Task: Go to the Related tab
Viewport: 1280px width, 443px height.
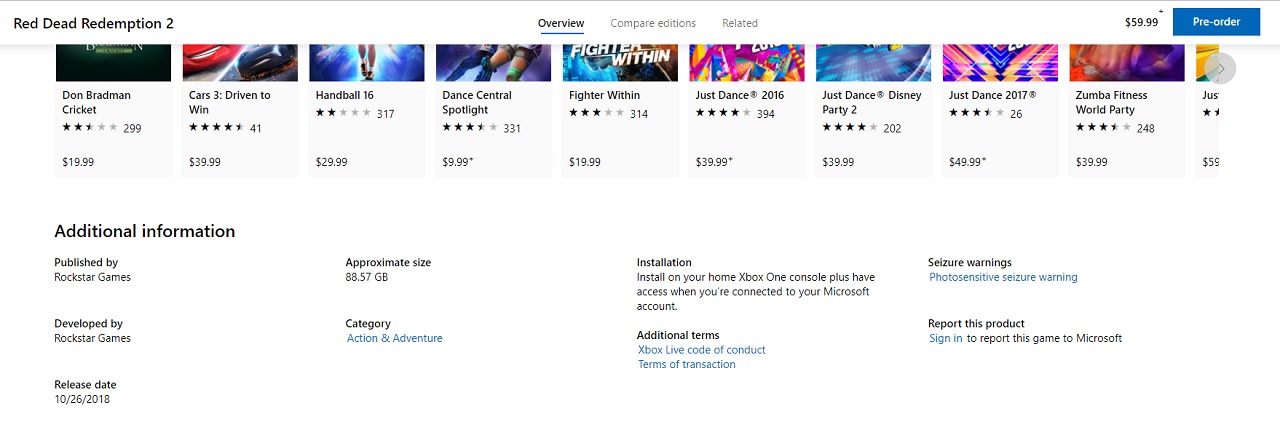Action: pyautogui.click(x=740, y=23)
